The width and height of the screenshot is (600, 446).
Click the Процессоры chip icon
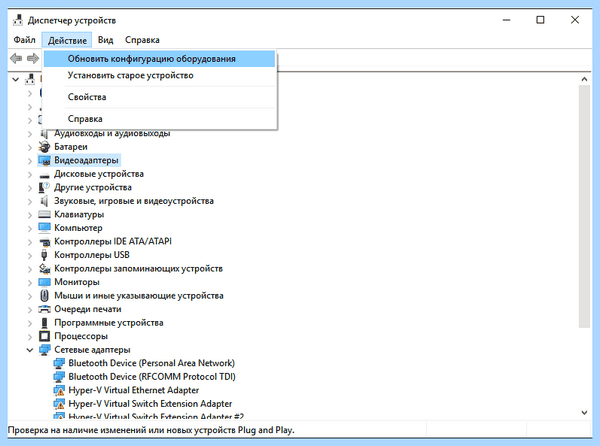(x=44, y=336)
